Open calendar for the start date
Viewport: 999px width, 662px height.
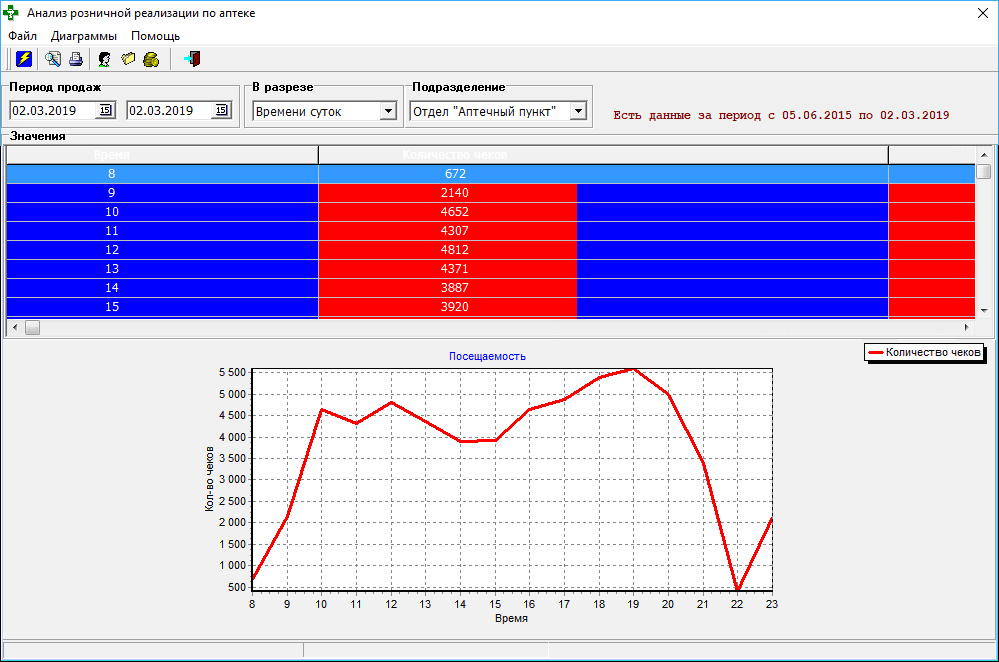click(105, 111)
